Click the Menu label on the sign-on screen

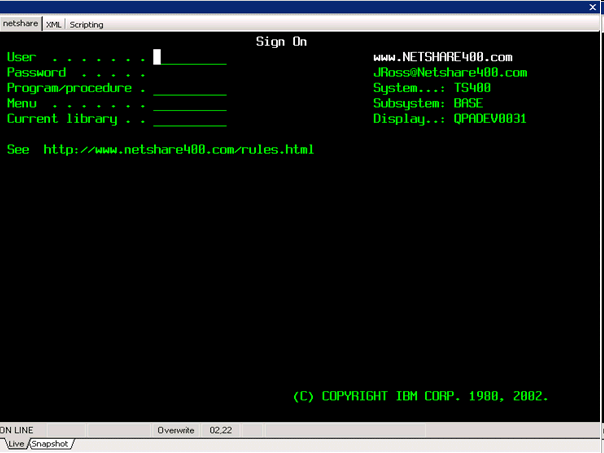22,104
